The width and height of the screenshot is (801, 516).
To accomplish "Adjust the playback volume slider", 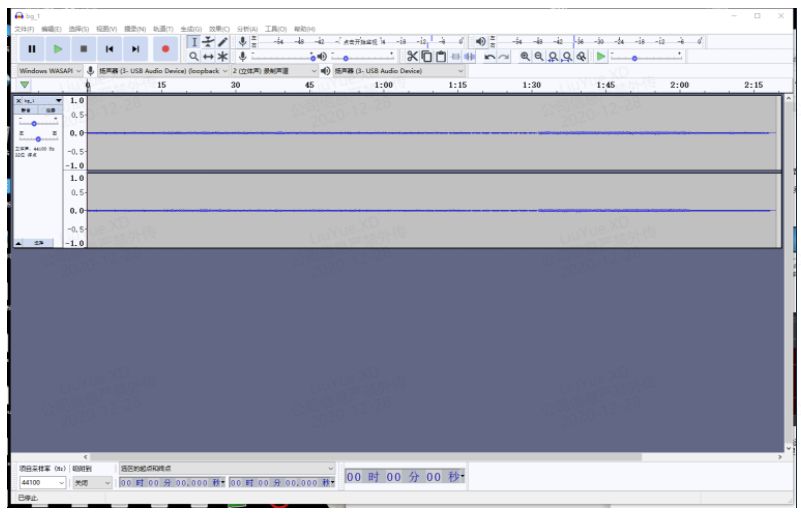I will pos(363,56).
